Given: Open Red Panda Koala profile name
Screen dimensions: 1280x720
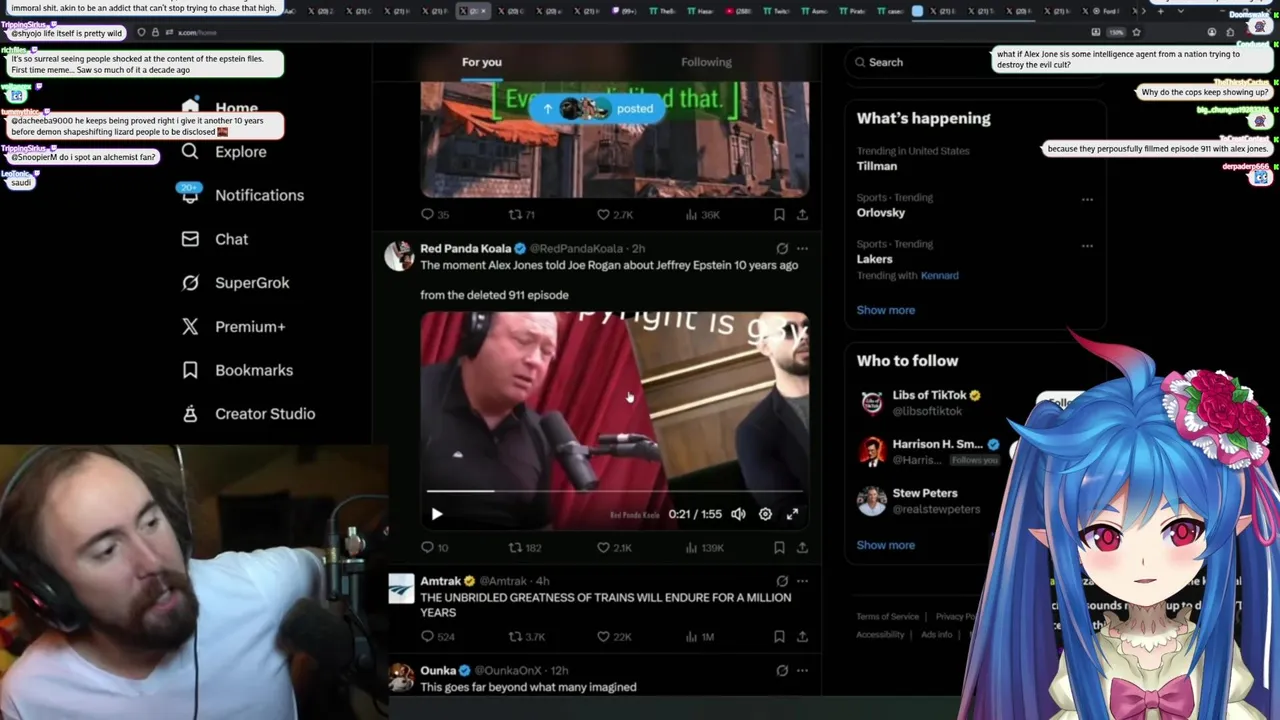Looking at the screenshot, I should [465, 248].
